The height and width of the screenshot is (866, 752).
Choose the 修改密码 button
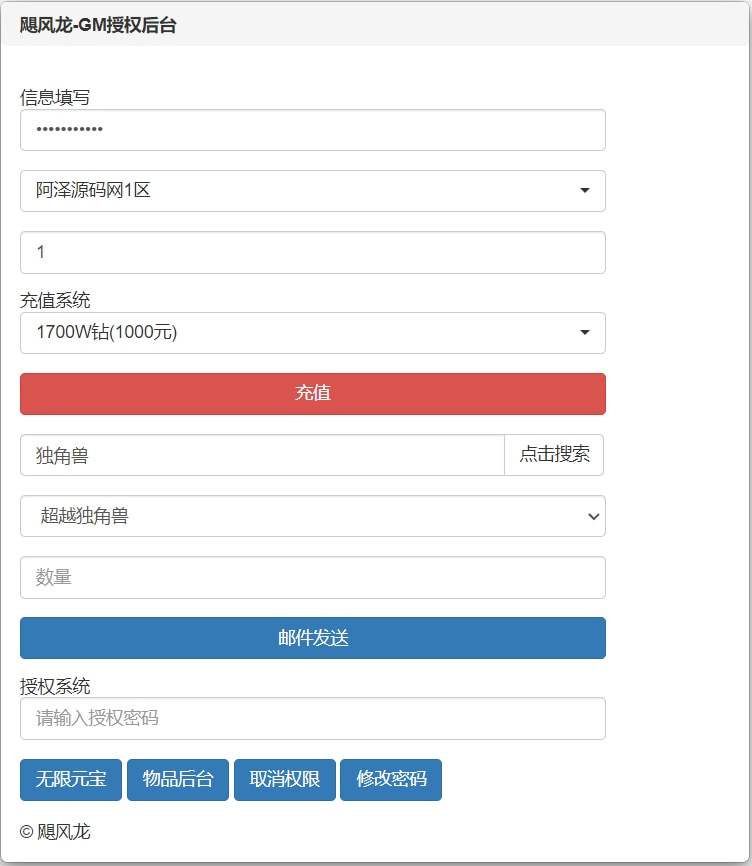pyautogui.click(x=391, y=780)
